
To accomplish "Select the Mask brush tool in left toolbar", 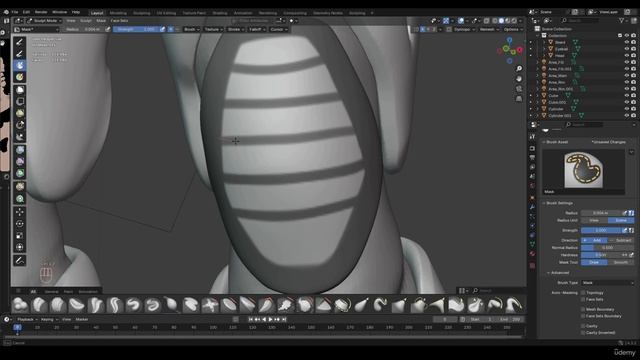I will tap(20, 65).
